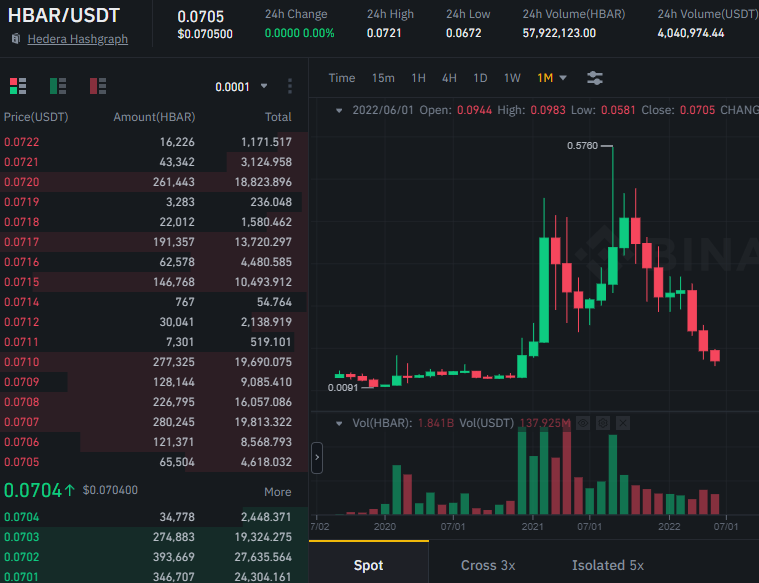Select the 0.0708 ask price row
The height and width of the screenshot is (583, 759).
(x=154, y=402)
